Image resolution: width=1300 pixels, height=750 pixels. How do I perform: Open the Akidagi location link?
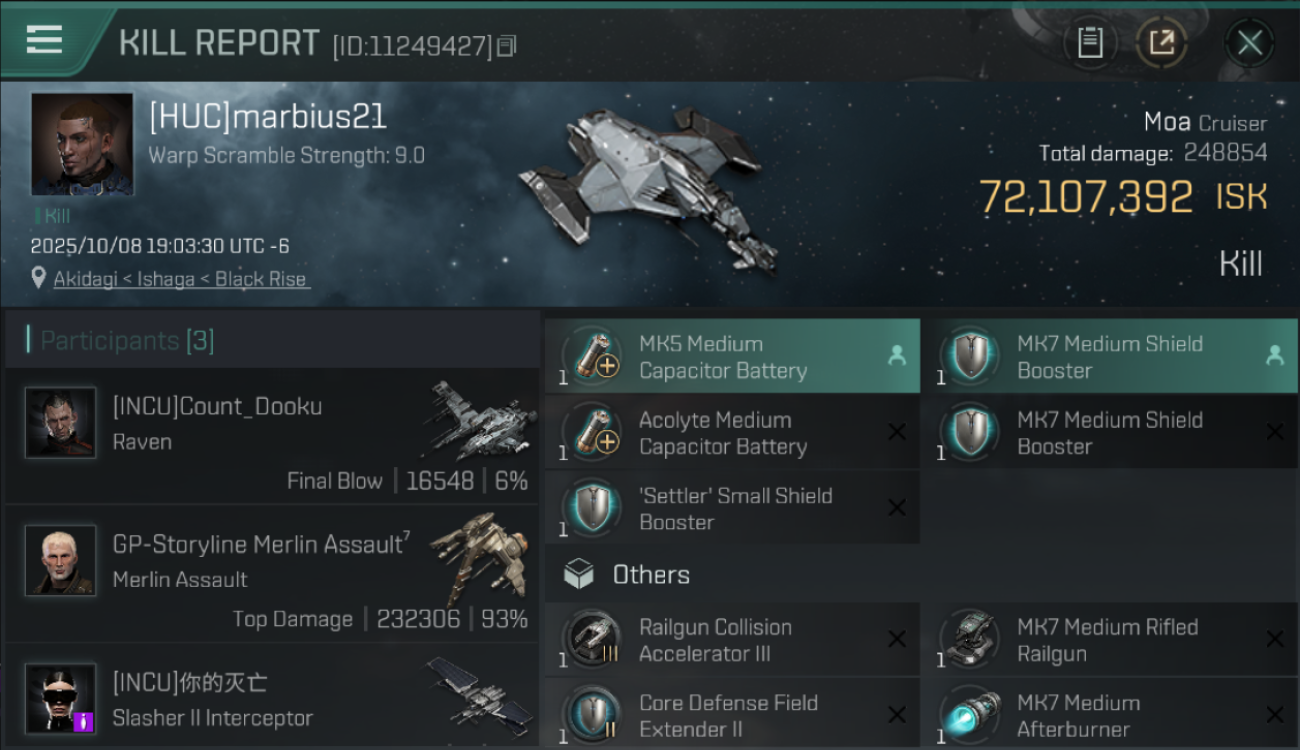click(x=181, y=279)
